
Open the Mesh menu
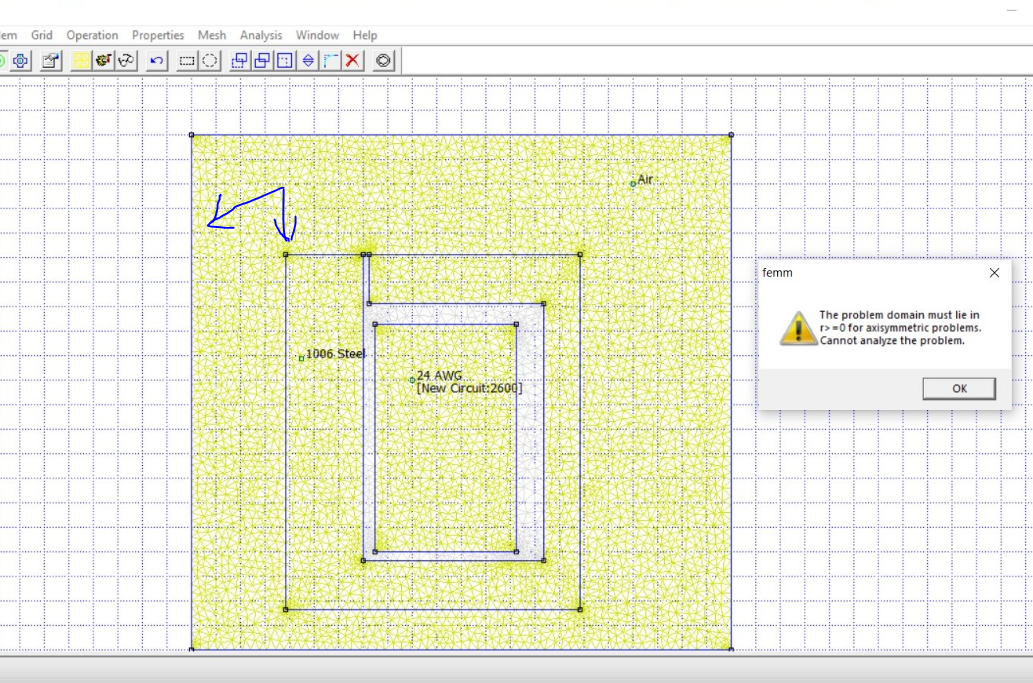pos(211,35)
